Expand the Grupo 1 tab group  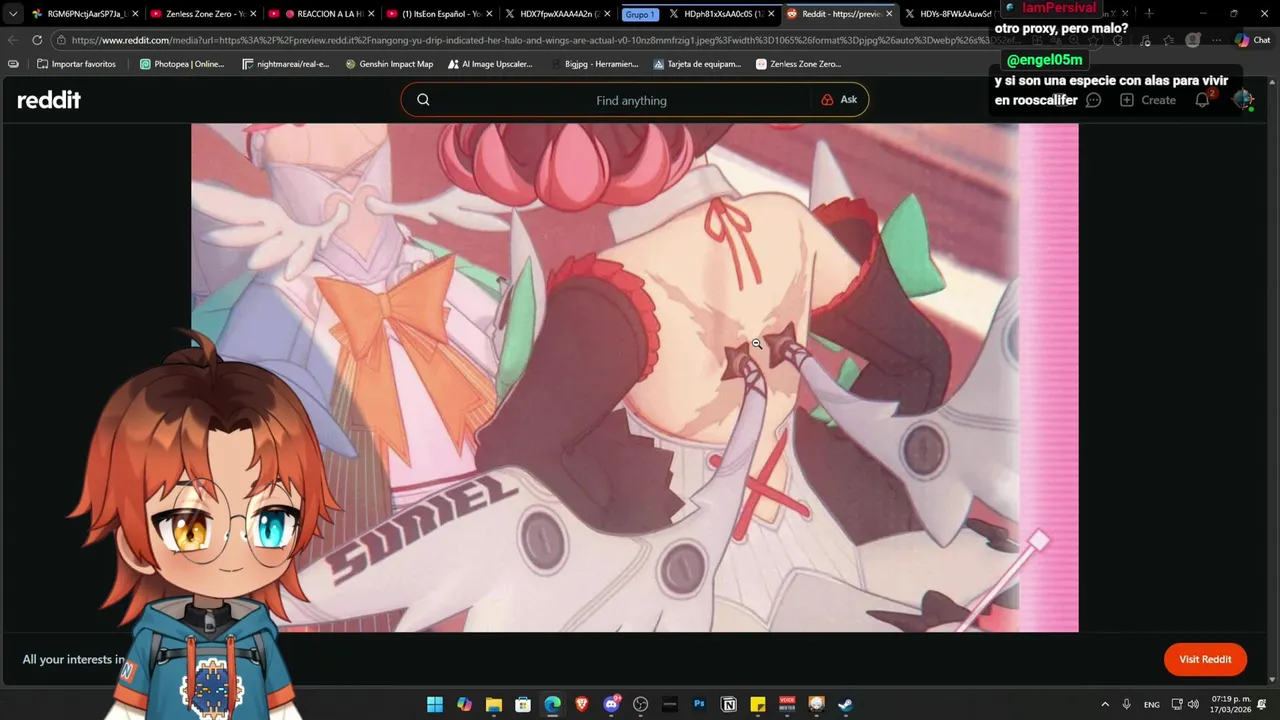(x=640, y=14)
